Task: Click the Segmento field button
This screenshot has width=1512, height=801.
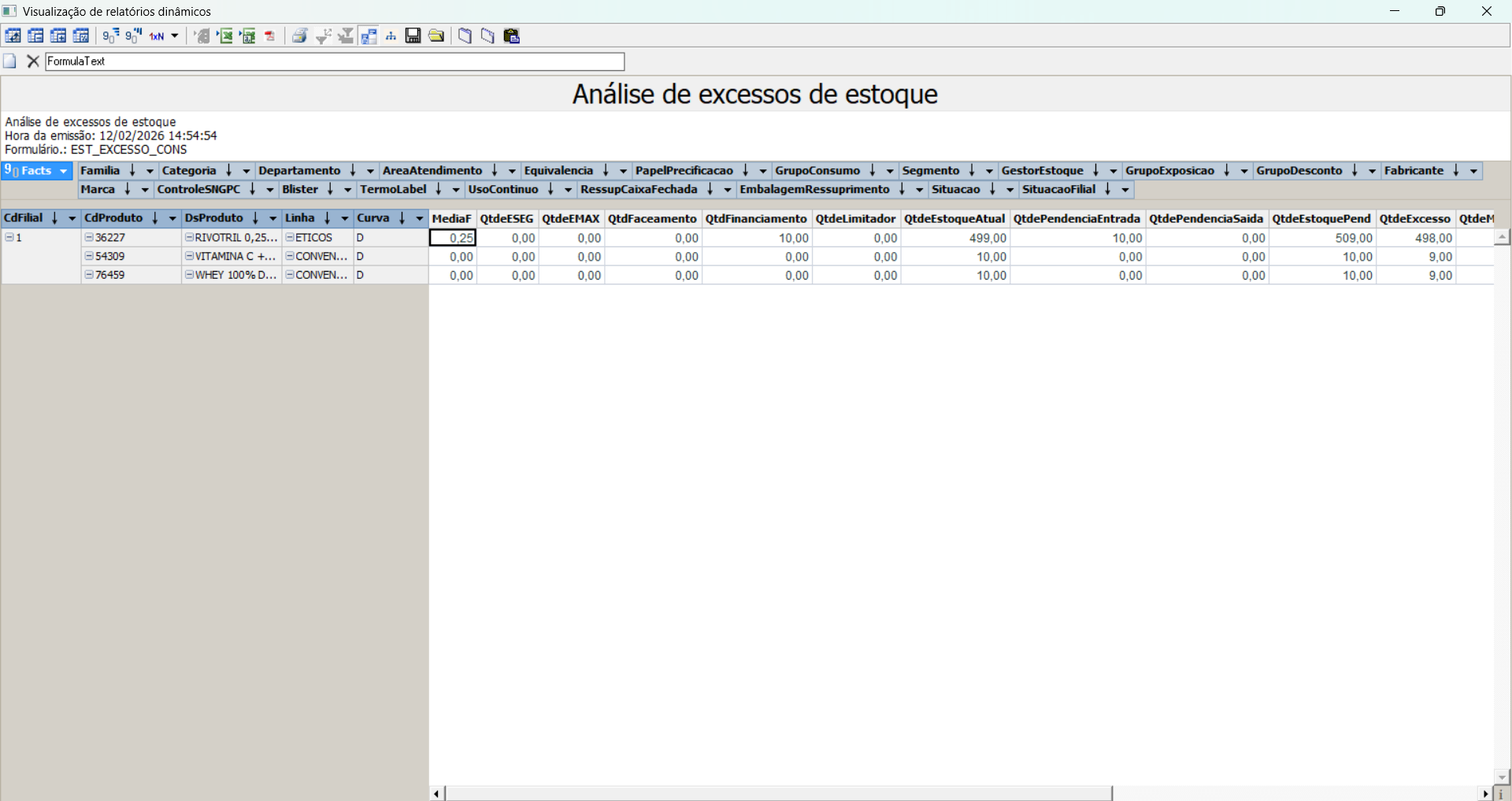Action: (x=947, y=171)
